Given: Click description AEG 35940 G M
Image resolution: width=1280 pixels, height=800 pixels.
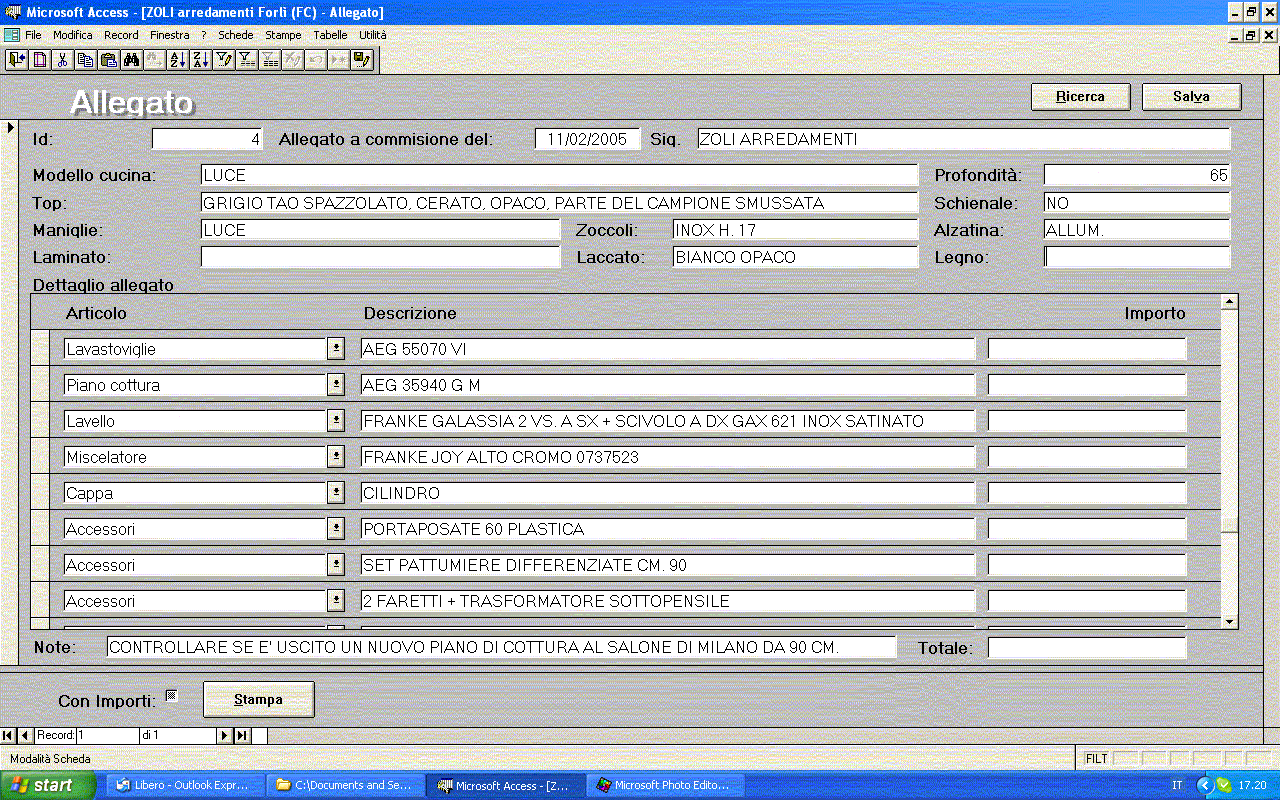Looking at the screenshot, I should (668, 385).
